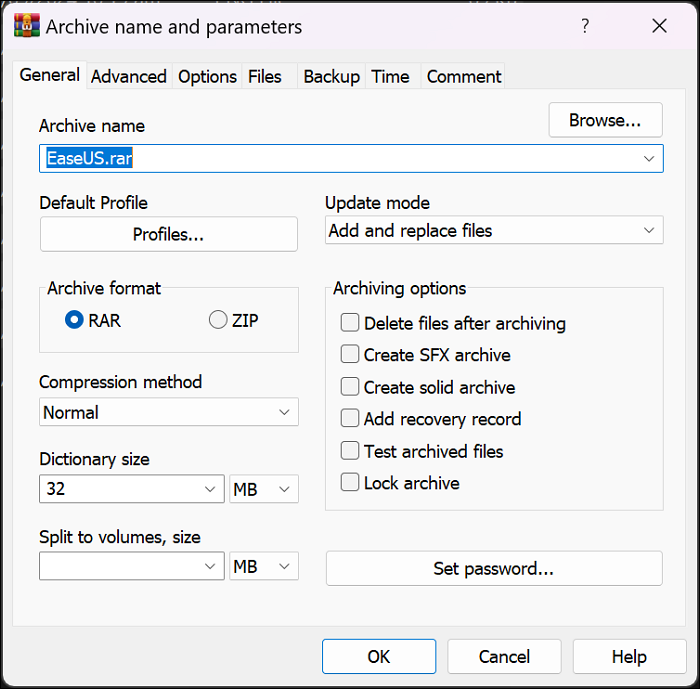Switch to the Advanced tab

(129, 76)
